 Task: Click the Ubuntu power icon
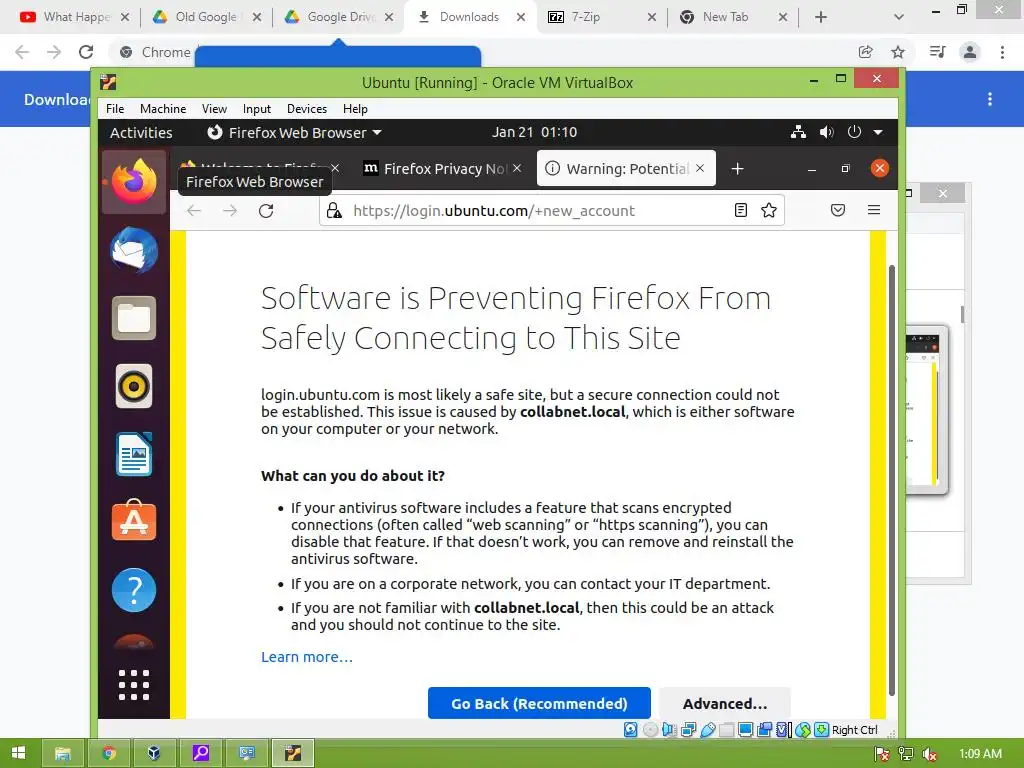[854, 132]
